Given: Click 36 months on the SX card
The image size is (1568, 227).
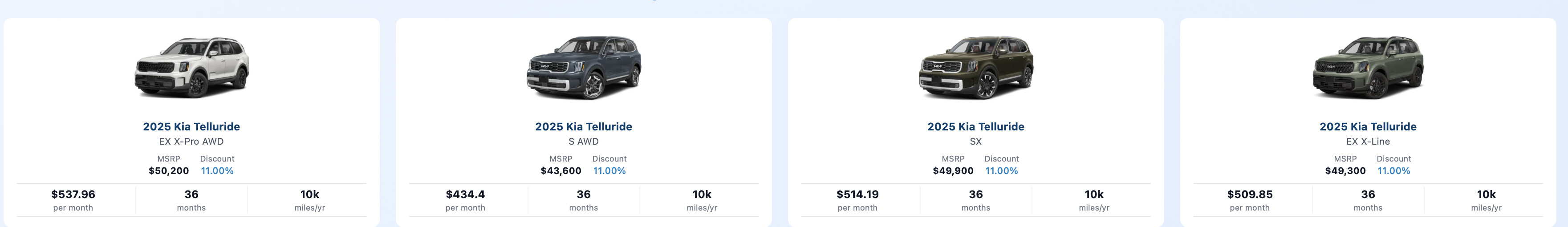Looking at the screenshot, I should tap(975, 199).
